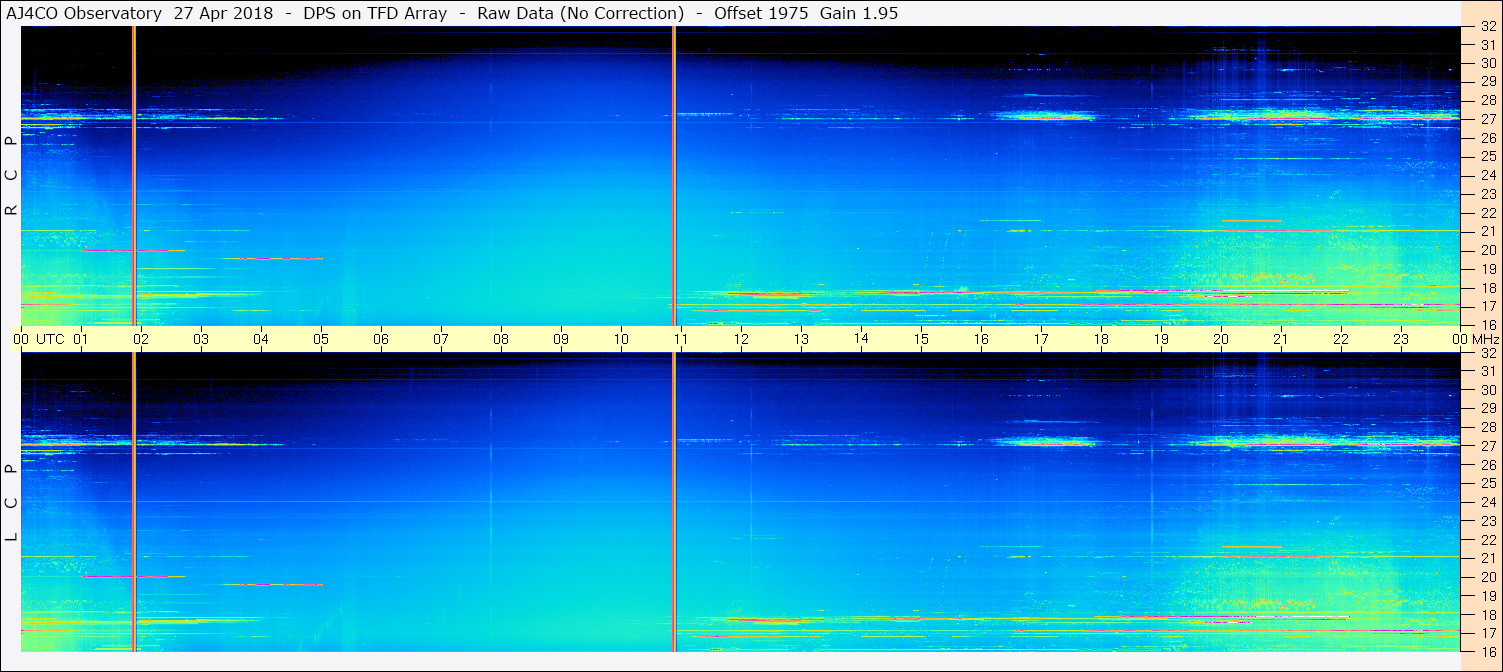
Task: Click the 11 hour tick label
Action: 681,339
